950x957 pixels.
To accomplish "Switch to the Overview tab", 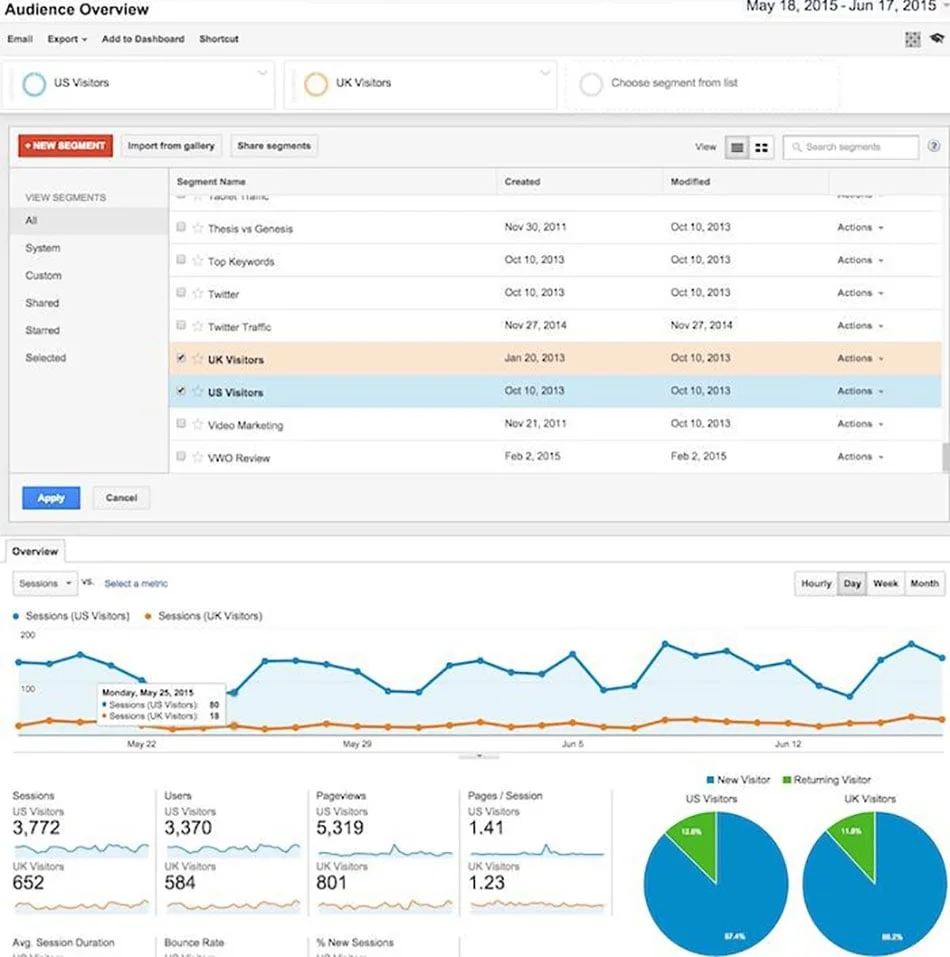I will tap(35, 551).
